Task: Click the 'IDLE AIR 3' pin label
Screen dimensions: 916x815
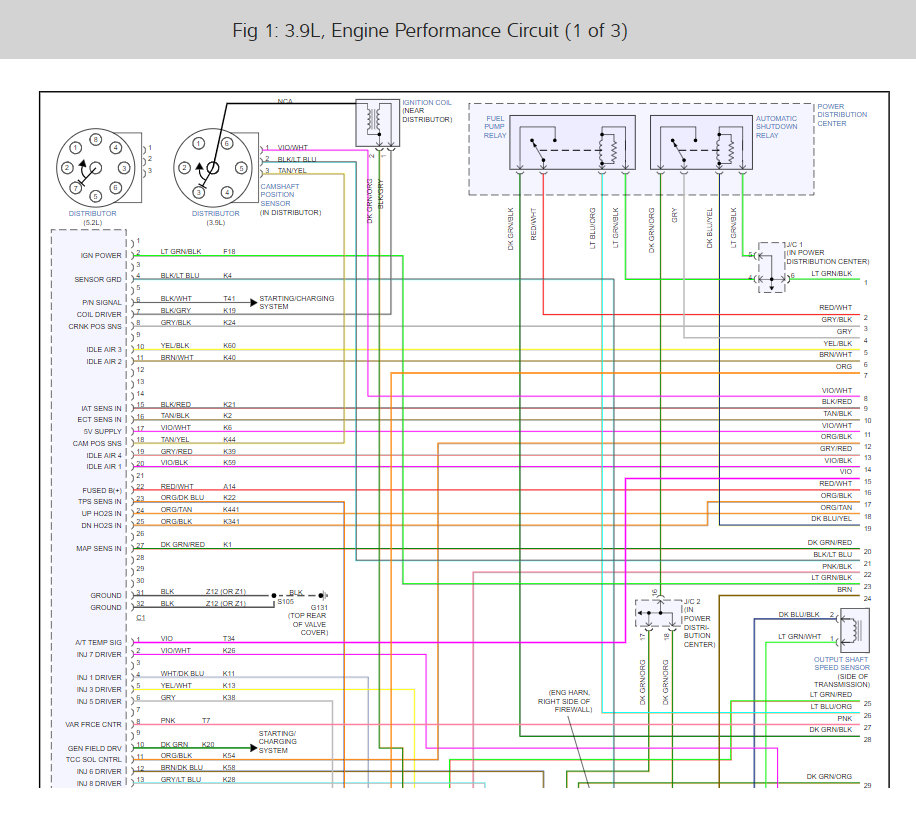Action: [104, 349]
